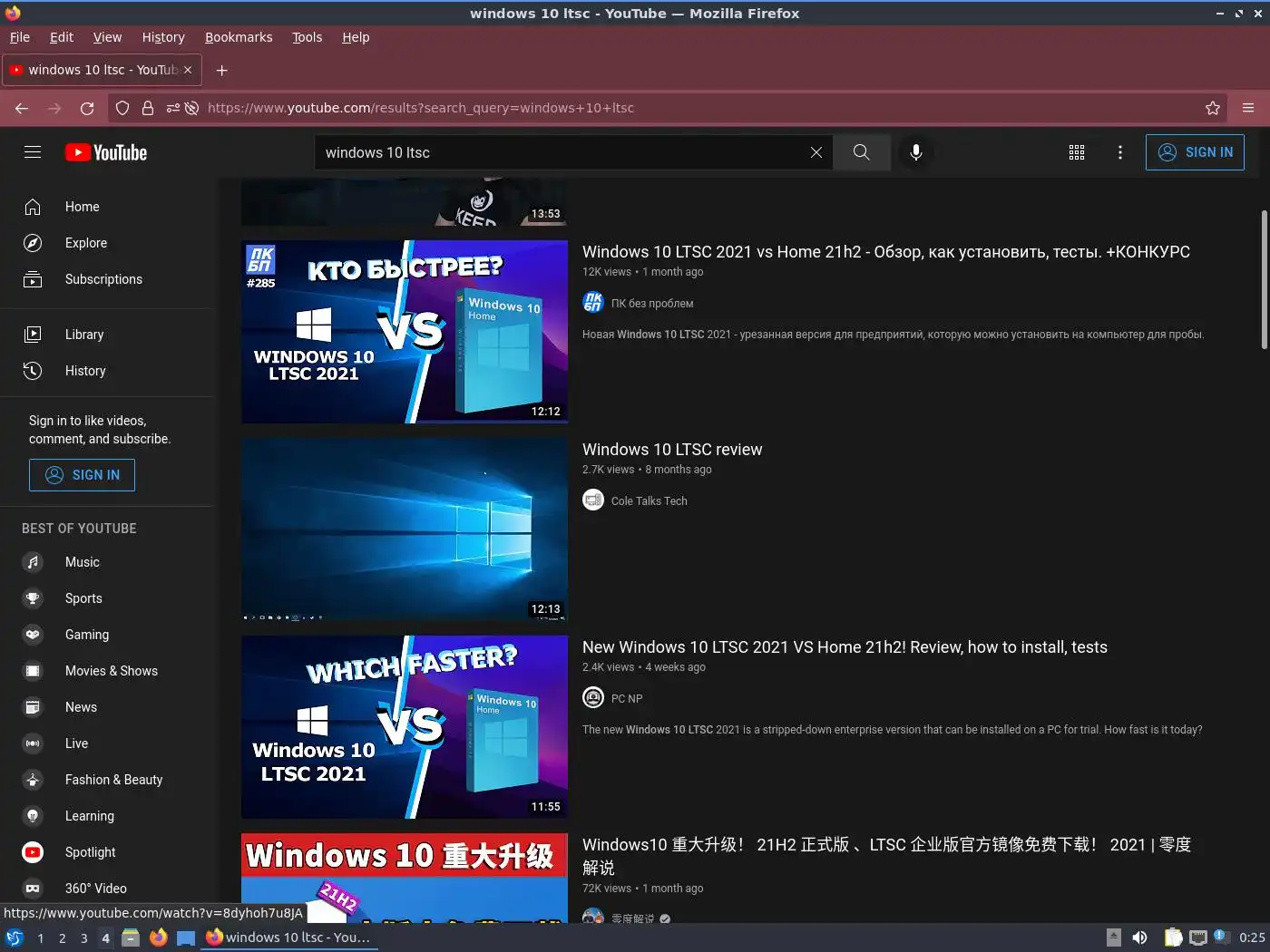Open the application launcher start menu
This screenshot has height=952, width=1270.
pos(15,937)
